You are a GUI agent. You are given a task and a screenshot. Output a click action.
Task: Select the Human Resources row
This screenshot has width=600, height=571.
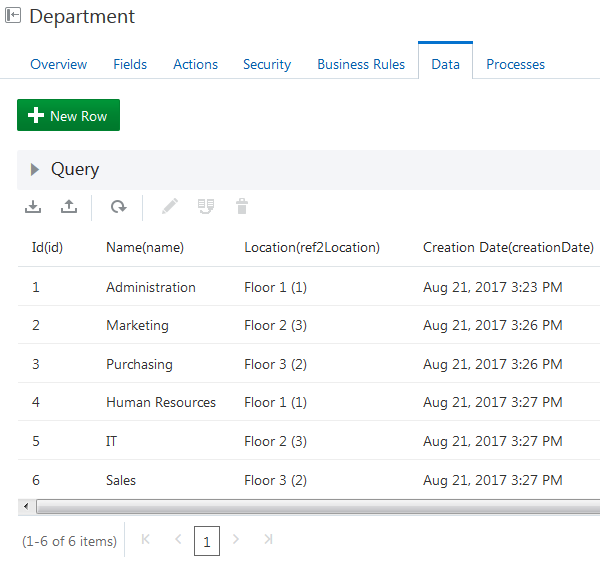tap(161, 402)
